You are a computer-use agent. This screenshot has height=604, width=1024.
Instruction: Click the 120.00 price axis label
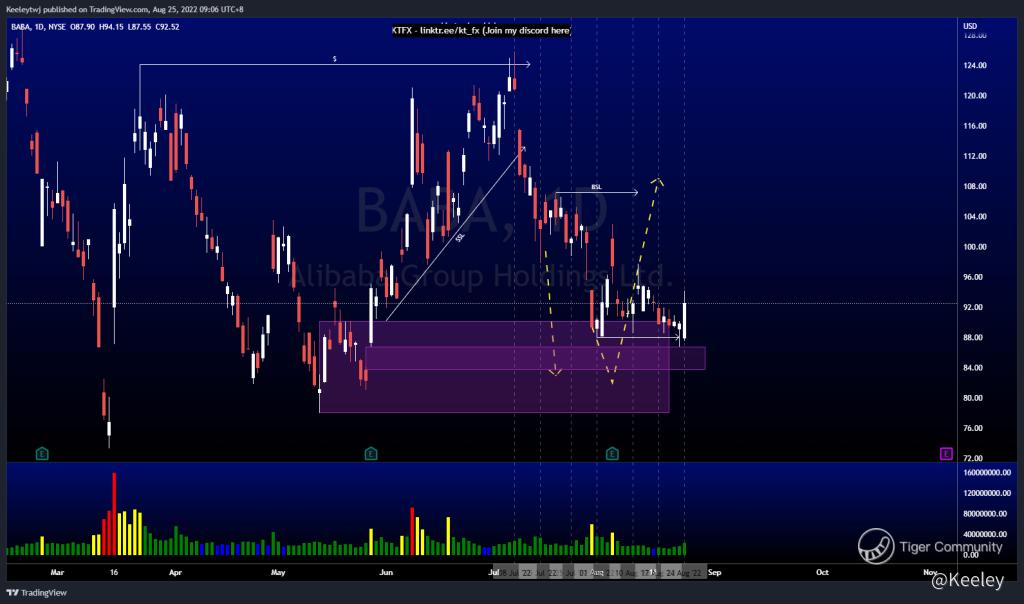click(974, 95)
